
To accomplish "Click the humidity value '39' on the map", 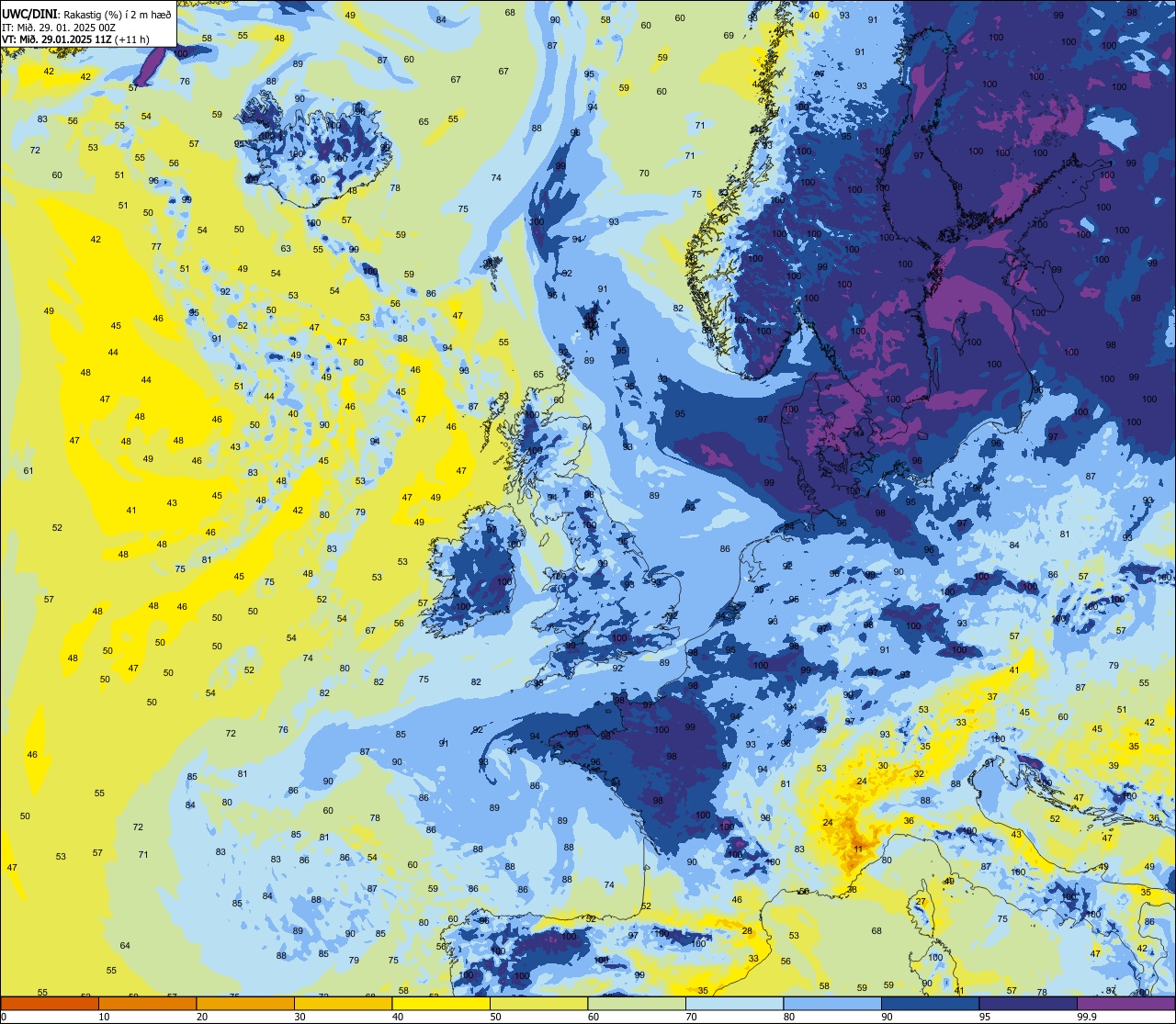I will [x=1114, y=765].
